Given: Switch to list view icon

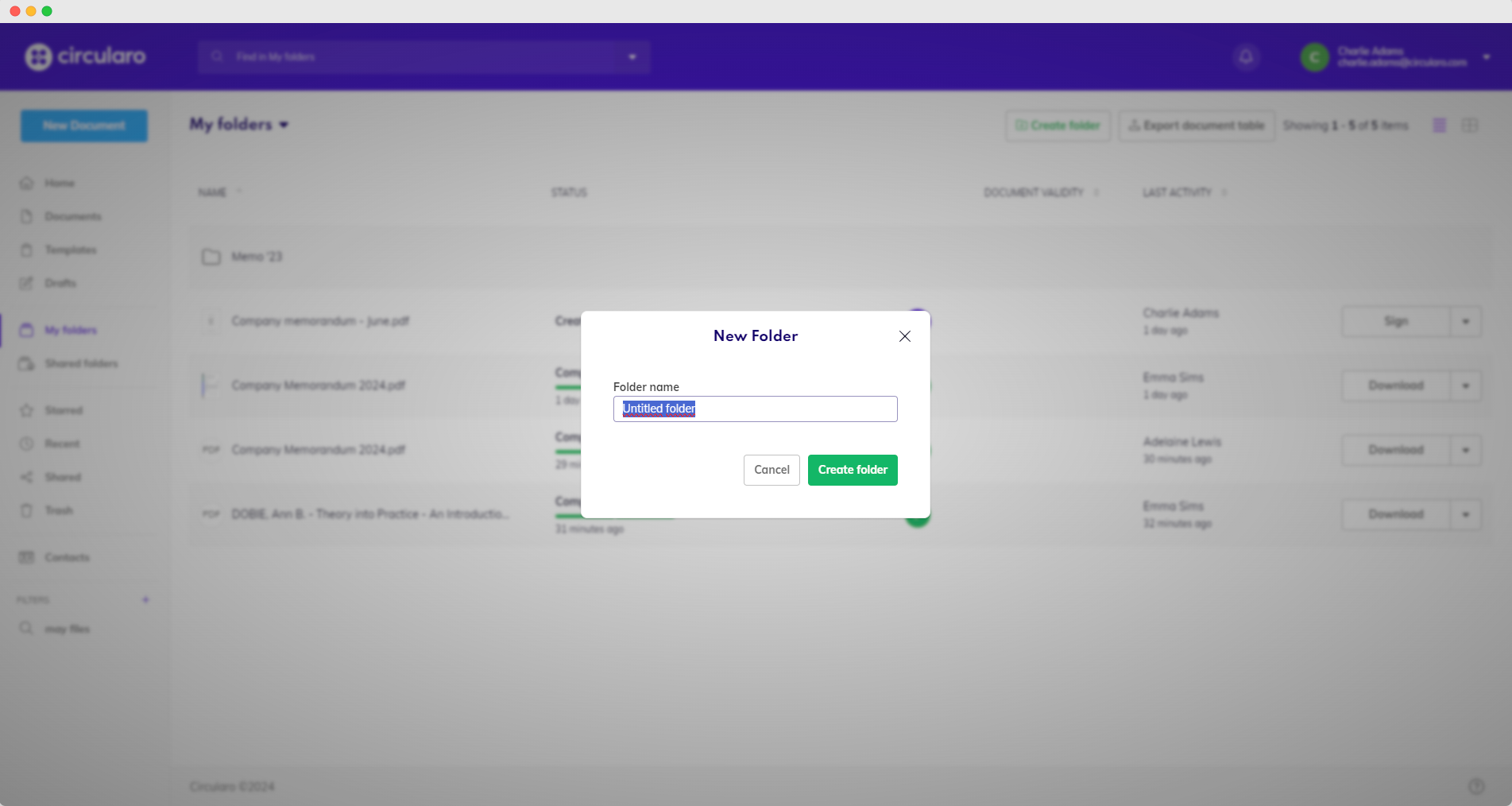Looking at the screenshot, I should [1439, 126].
